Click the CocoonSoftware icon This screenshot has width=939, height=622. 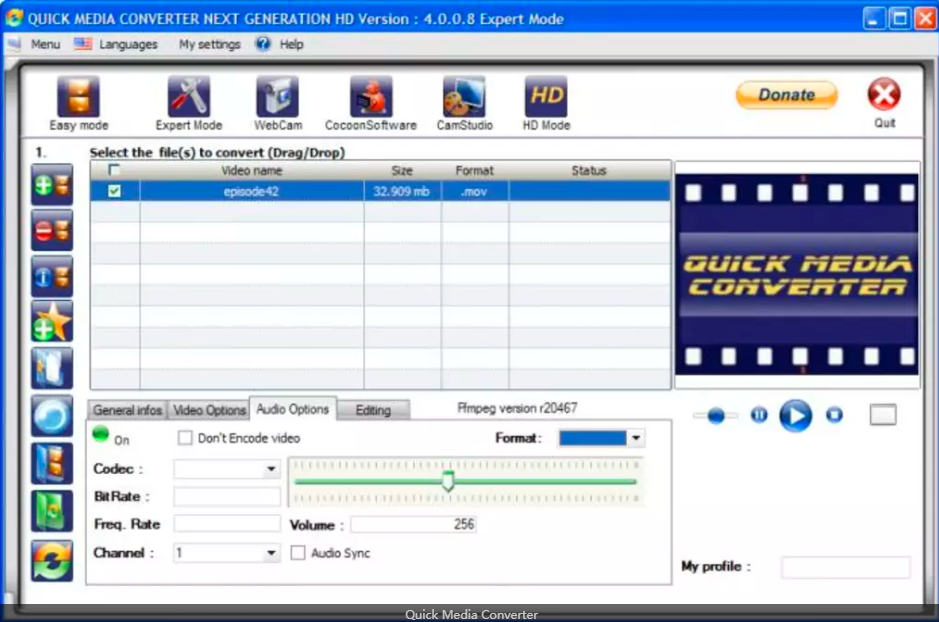click(371, 98)
